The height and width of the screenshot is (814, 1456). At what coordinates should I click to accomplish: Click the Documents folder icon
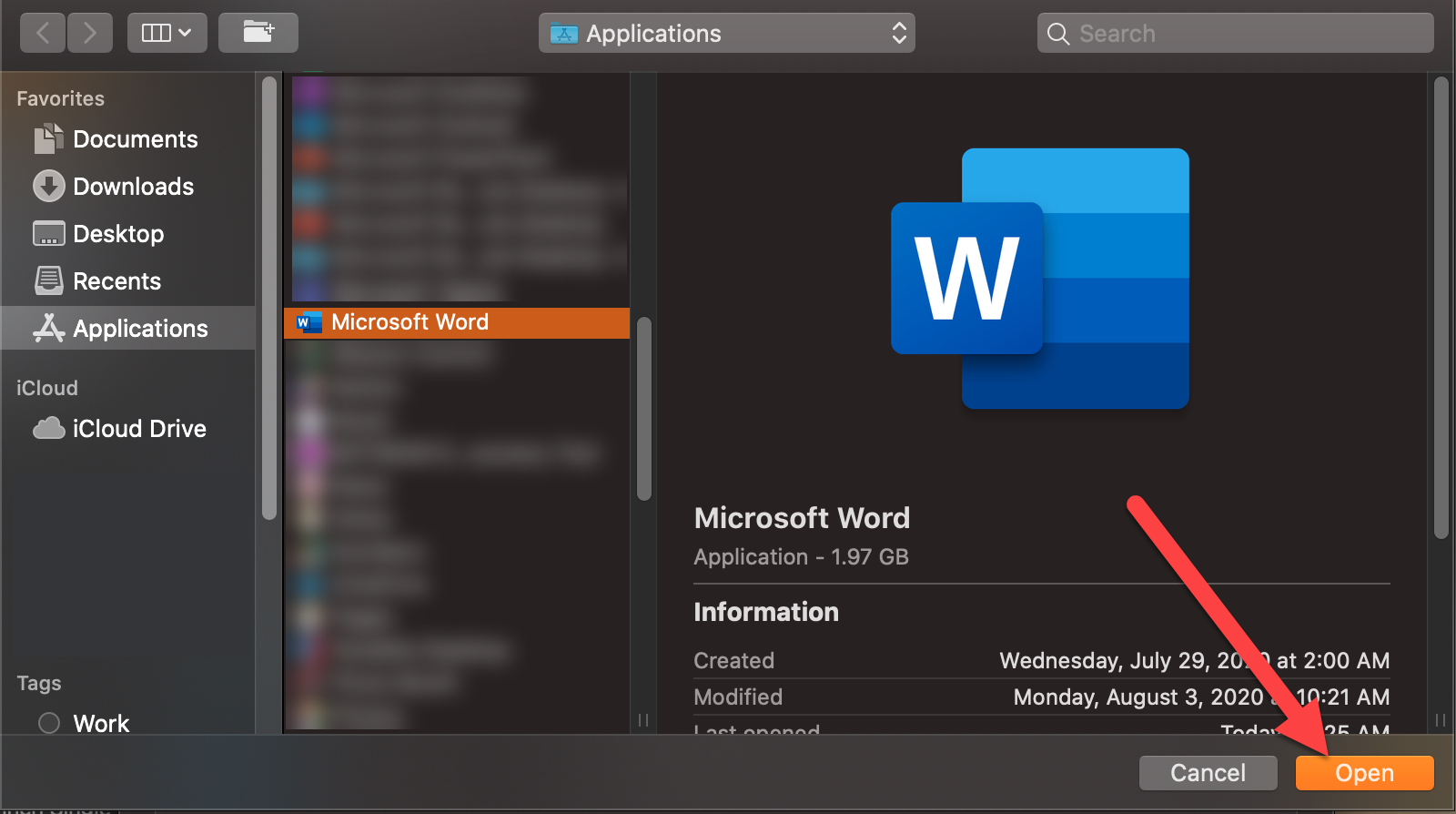(x=48, y=138)
